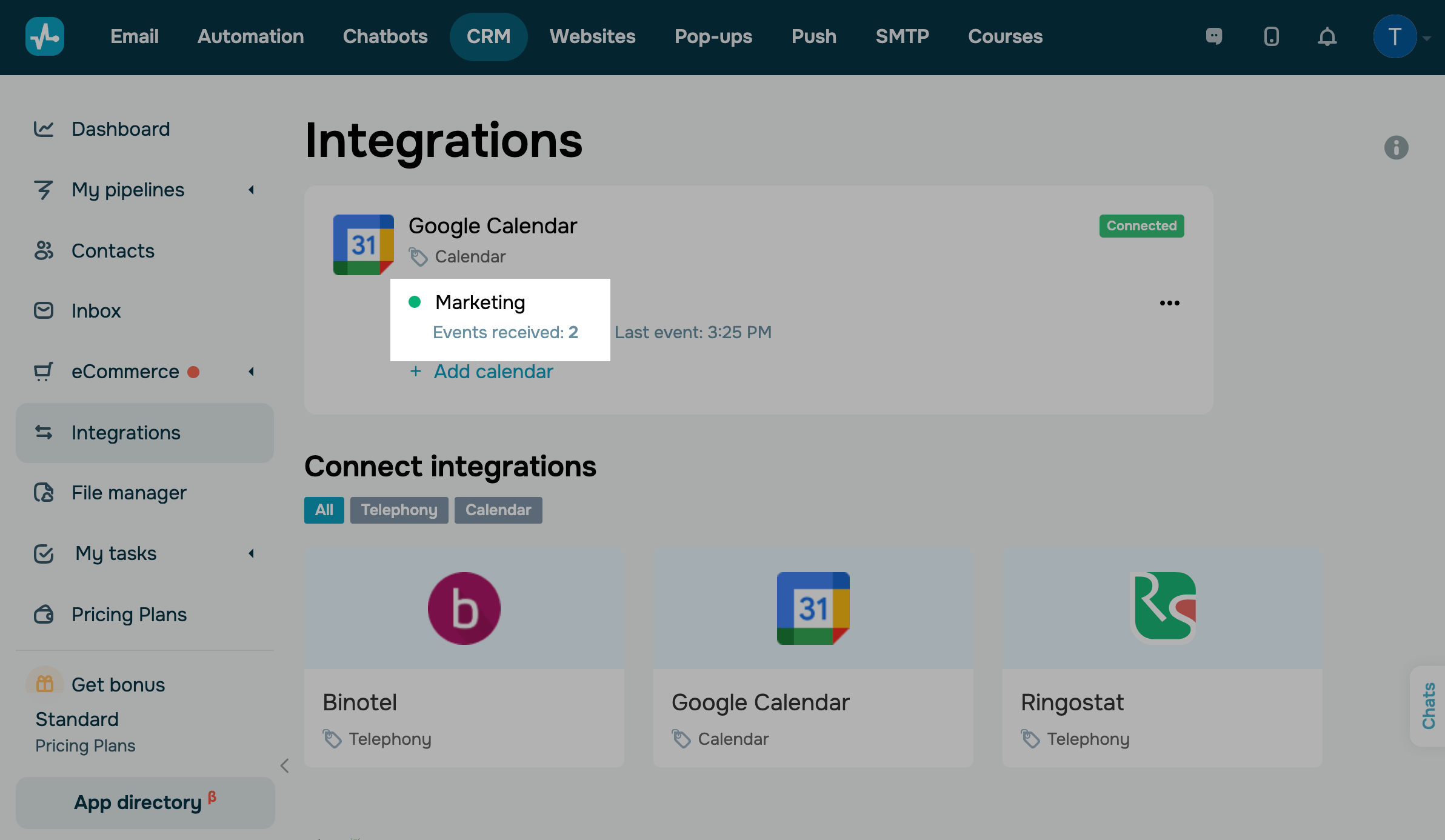Expand the My tasks submenu arrow

[252, 553]
